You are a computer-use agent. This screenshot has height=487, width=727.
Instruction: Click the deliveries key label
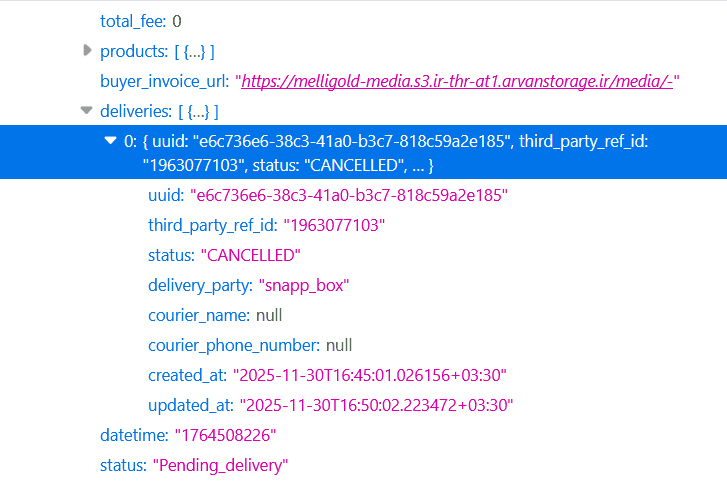[x=135, y=111]
